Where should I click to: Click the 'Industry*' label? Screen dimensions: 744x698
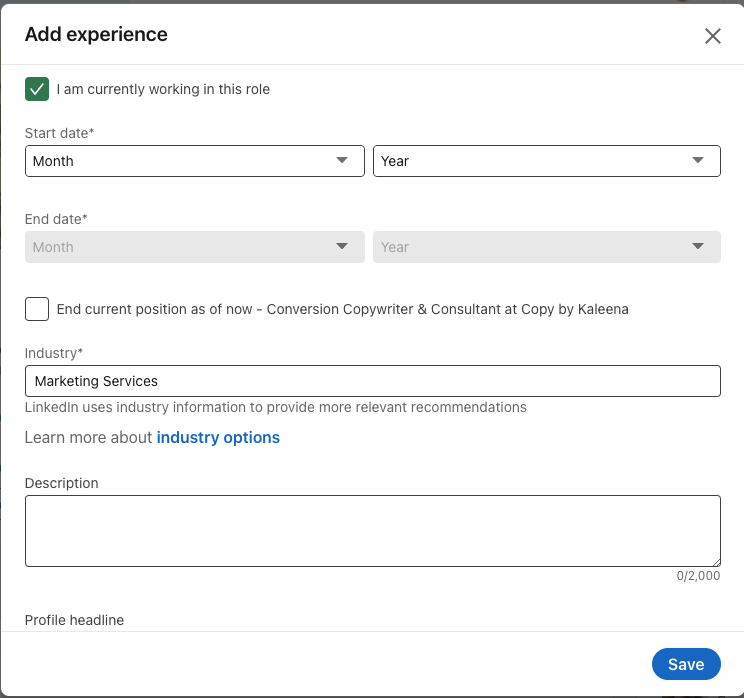(54, 353)
